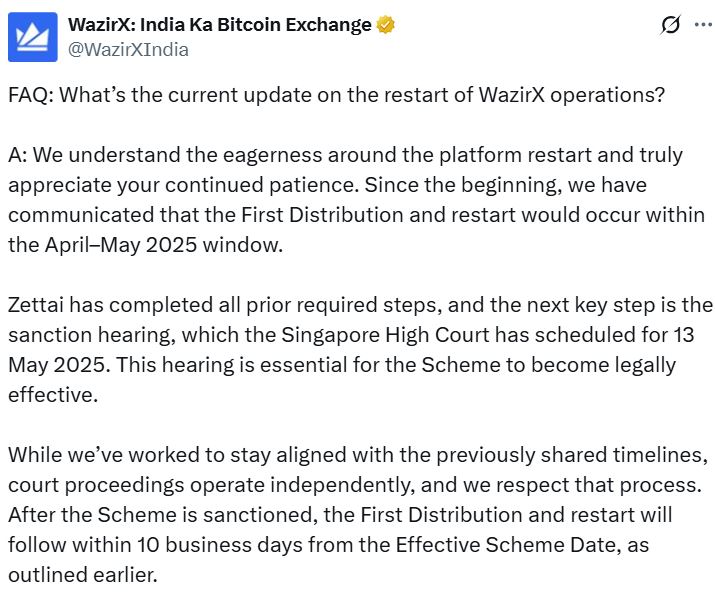Click the WazirX profile avatar logo
The width and height of the screenshot is (715, 601).
tap(32, 37)
